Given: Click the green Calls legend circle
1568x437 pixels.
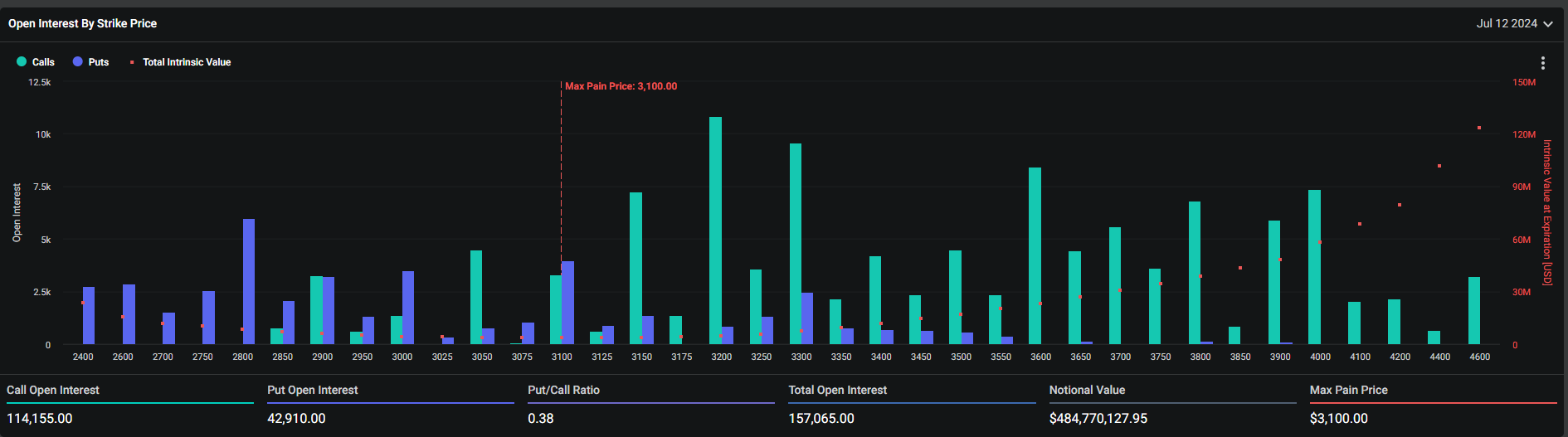Looking at the screenshot, I should pos(22,61).
